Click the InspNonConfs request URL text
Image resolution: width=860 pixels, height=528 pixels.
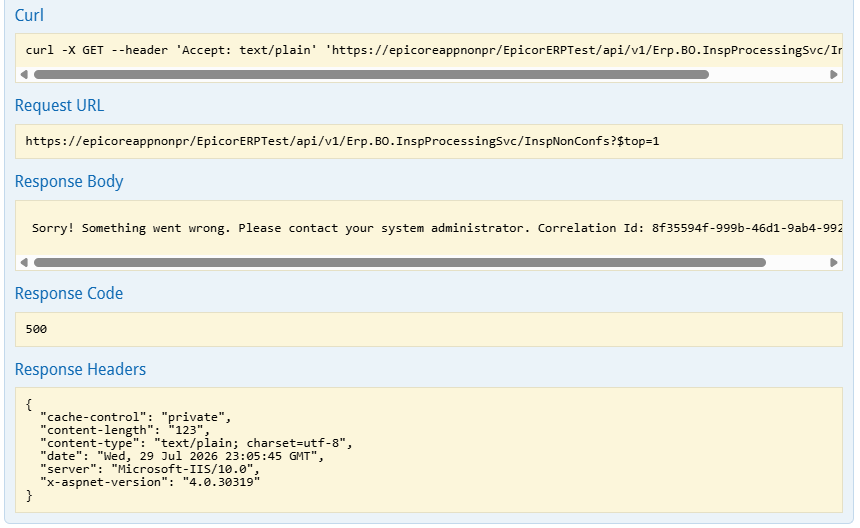point(342,141)
